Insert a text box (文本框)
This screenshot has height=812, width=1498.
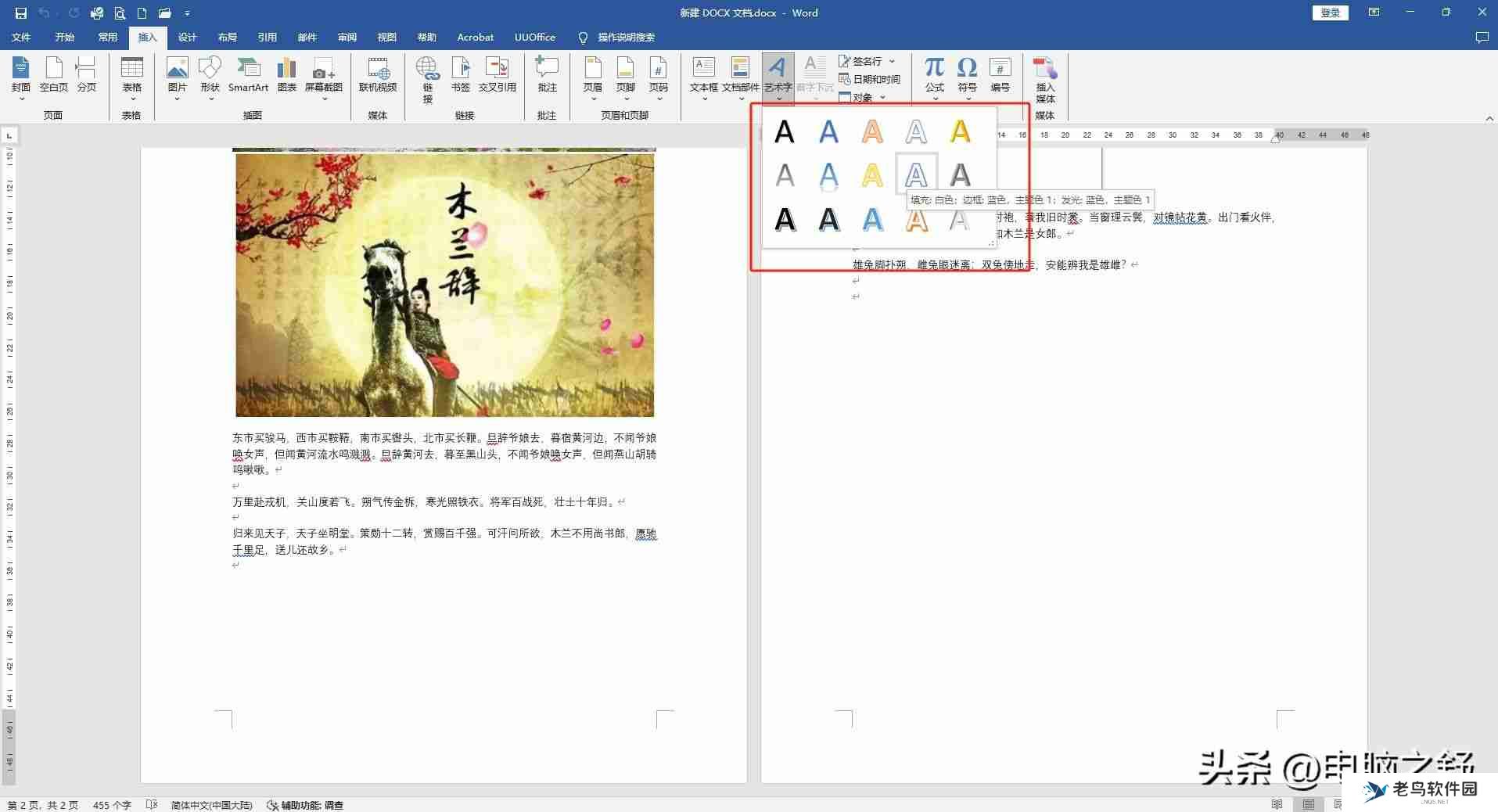[704, 79]
